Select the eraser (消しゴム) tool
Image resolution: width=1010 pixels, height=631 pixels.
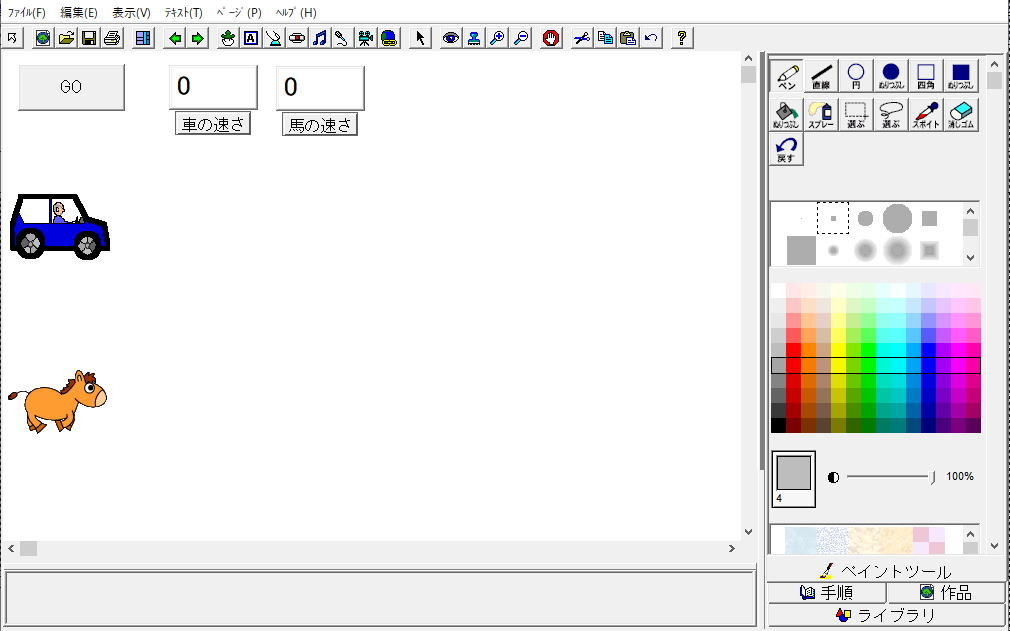point(960,115)
